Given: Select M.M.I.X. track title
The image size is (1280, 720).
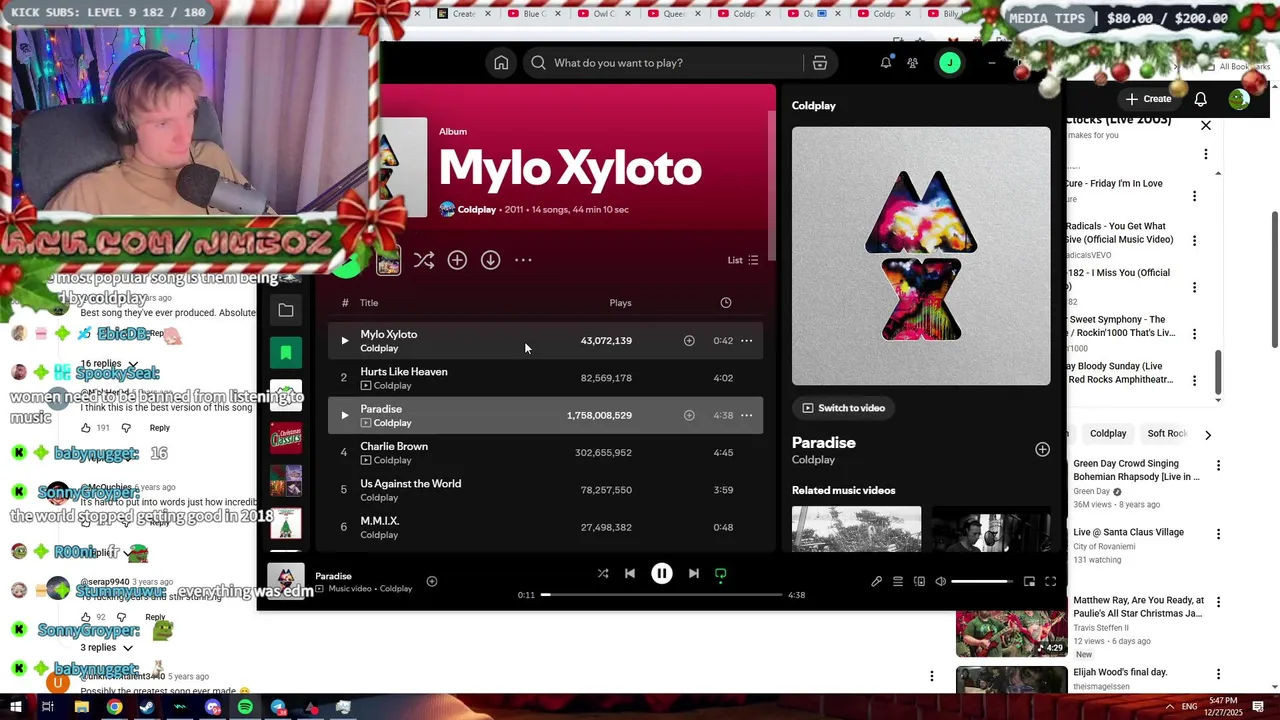Looking at the screenshot, I should click(x=380, y=521).
